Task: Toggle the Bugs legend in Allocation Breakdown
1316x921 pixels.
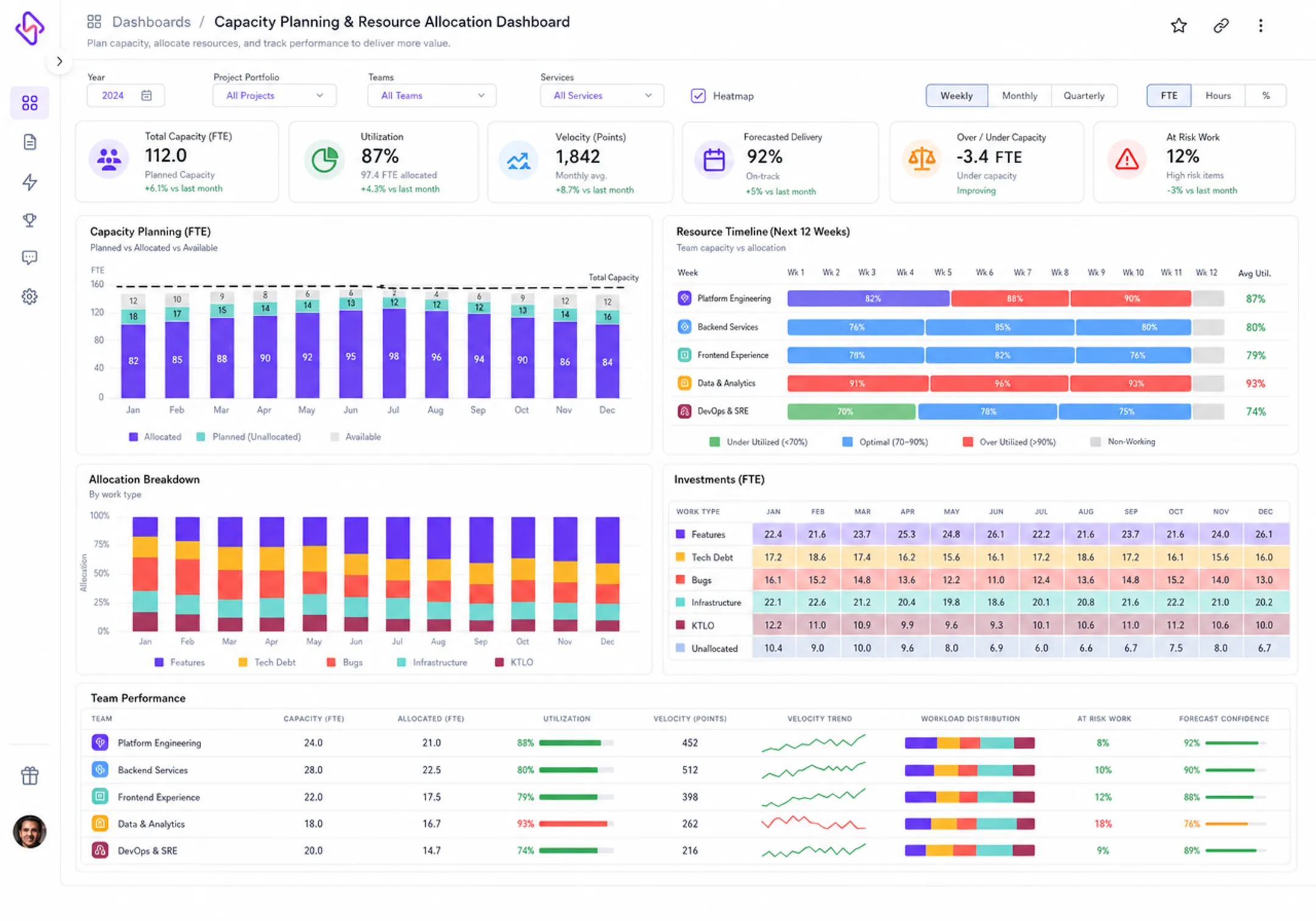Action: coord(345,662)
